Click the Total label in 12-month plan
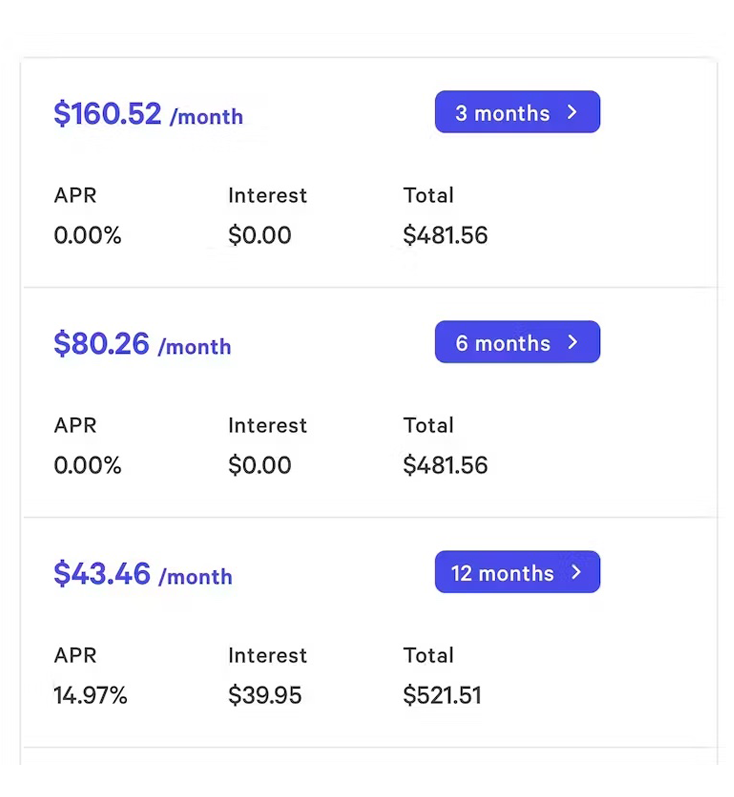The width and height of the screenshot is (734, 797). pos(428,655)
